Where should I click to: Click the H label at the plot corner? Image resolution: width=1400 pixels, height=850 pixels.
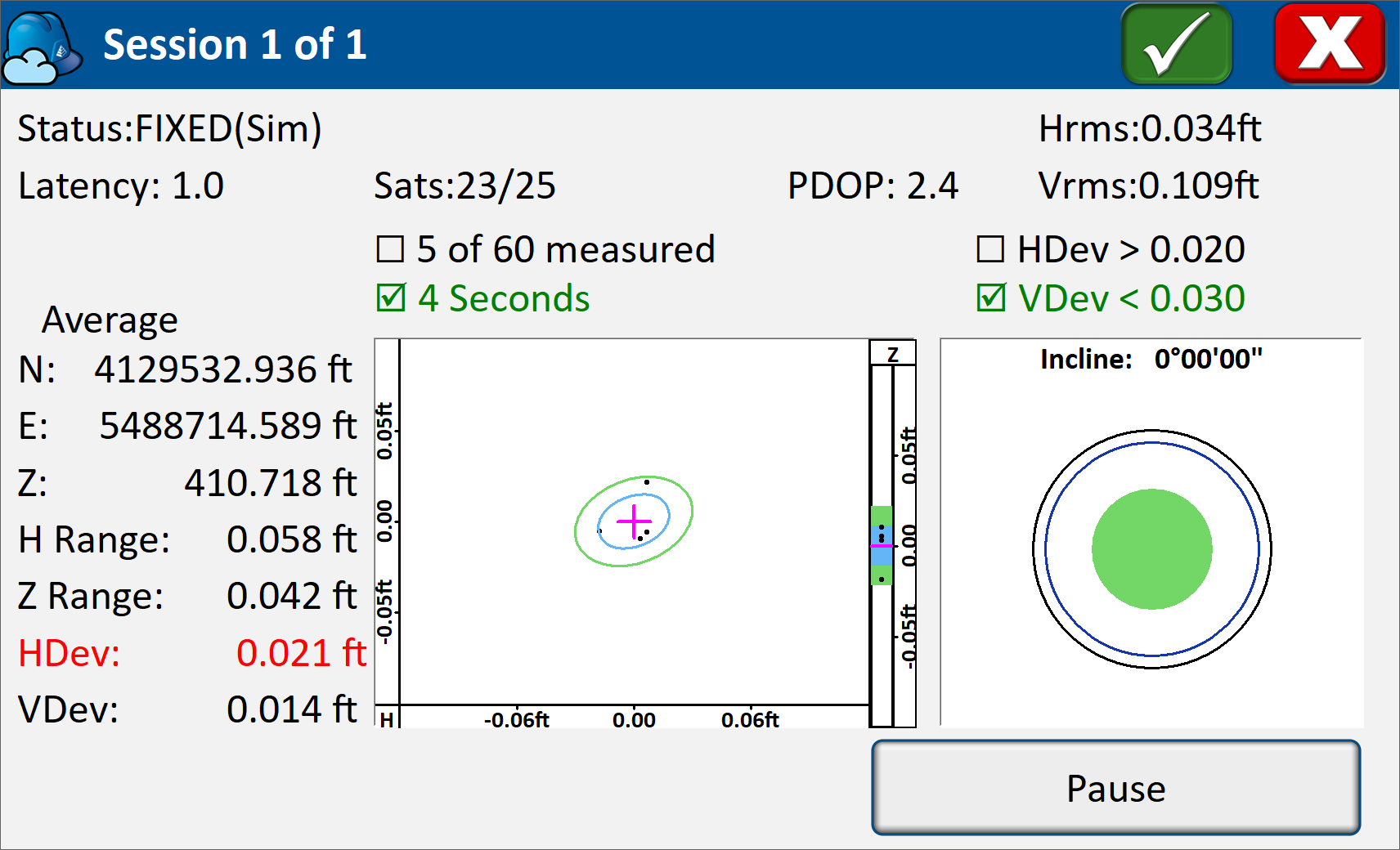(387, 719)
